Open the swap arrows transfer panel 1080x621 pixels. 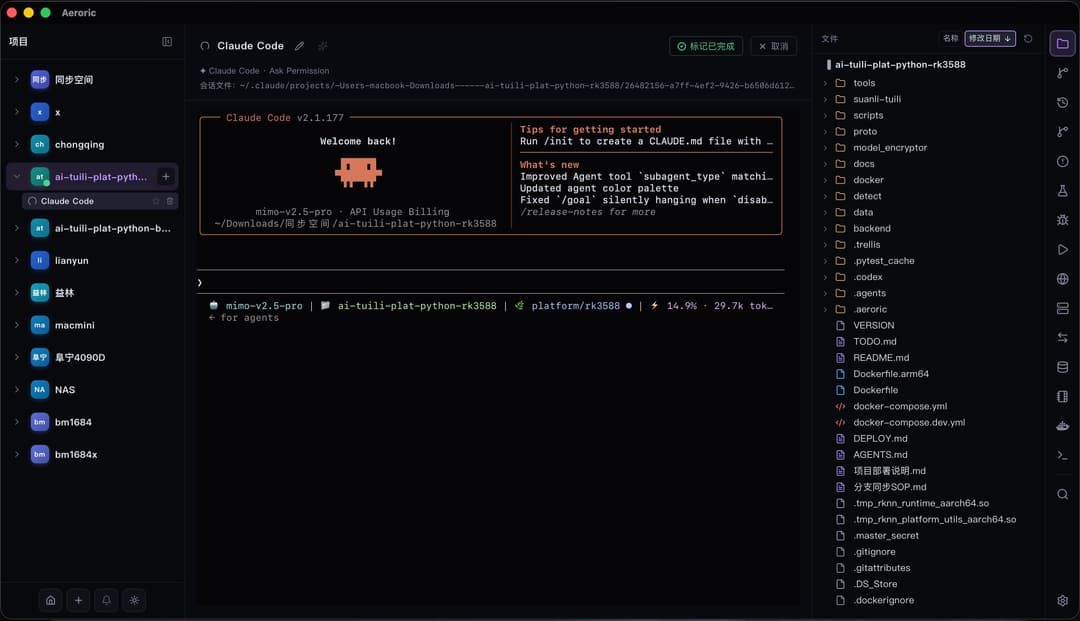[x=1062, y=337]
